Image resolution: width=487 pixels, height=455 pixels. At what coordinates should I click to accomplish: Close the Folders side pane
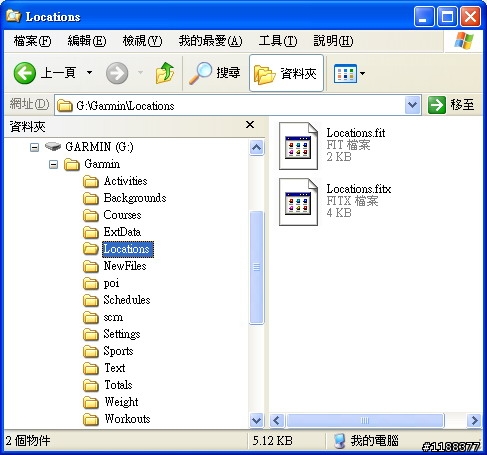pyautogui.click(x=250, y=125)
